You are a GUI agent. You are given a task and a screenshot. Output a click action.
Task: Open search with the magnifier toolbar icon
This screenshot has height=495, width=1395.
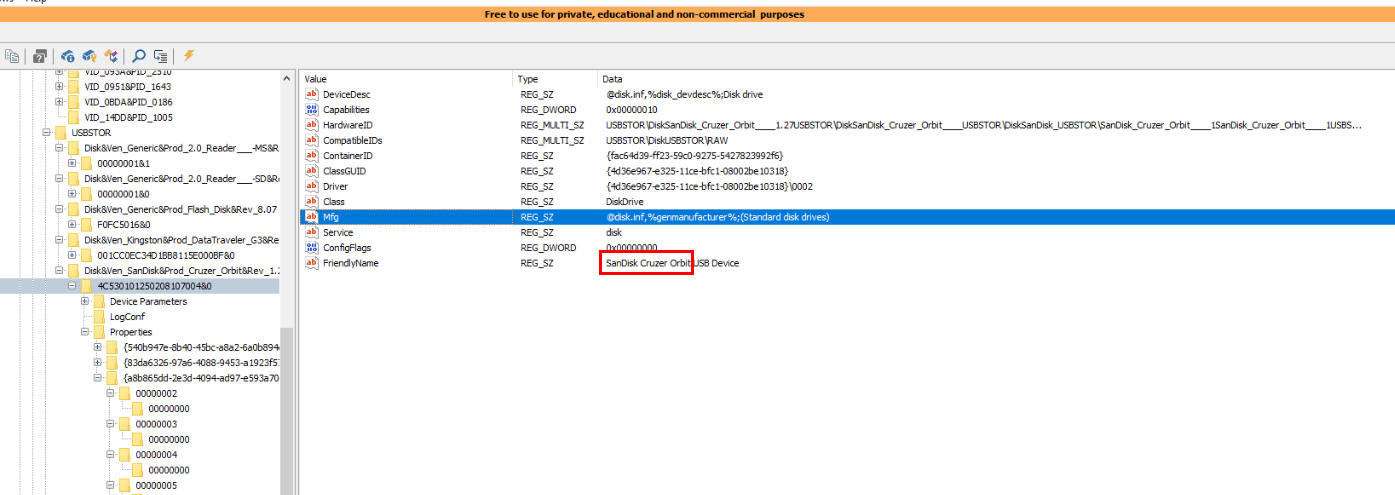139,57
